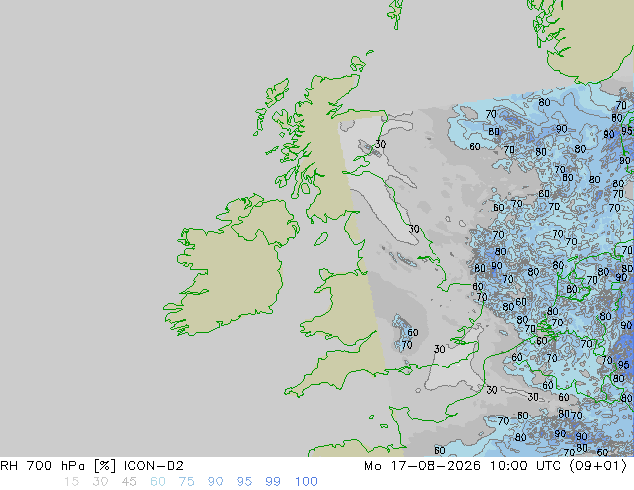Pick the '45' value in color legend
634x490 pixels.
click(x=129, y=482)
